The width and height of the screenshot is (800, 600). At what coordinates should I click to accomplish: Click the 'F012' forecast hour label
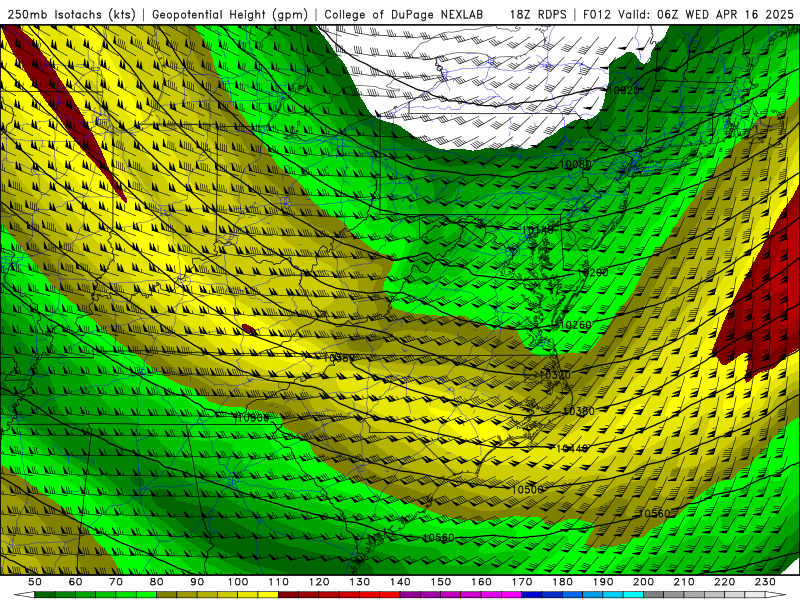[x=597, y=14]
